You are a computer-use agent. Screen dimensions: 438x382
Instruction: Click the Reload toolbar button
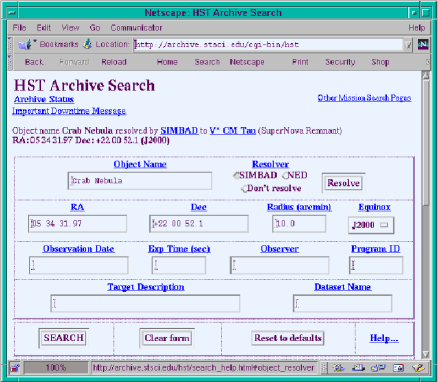(114, 62)
